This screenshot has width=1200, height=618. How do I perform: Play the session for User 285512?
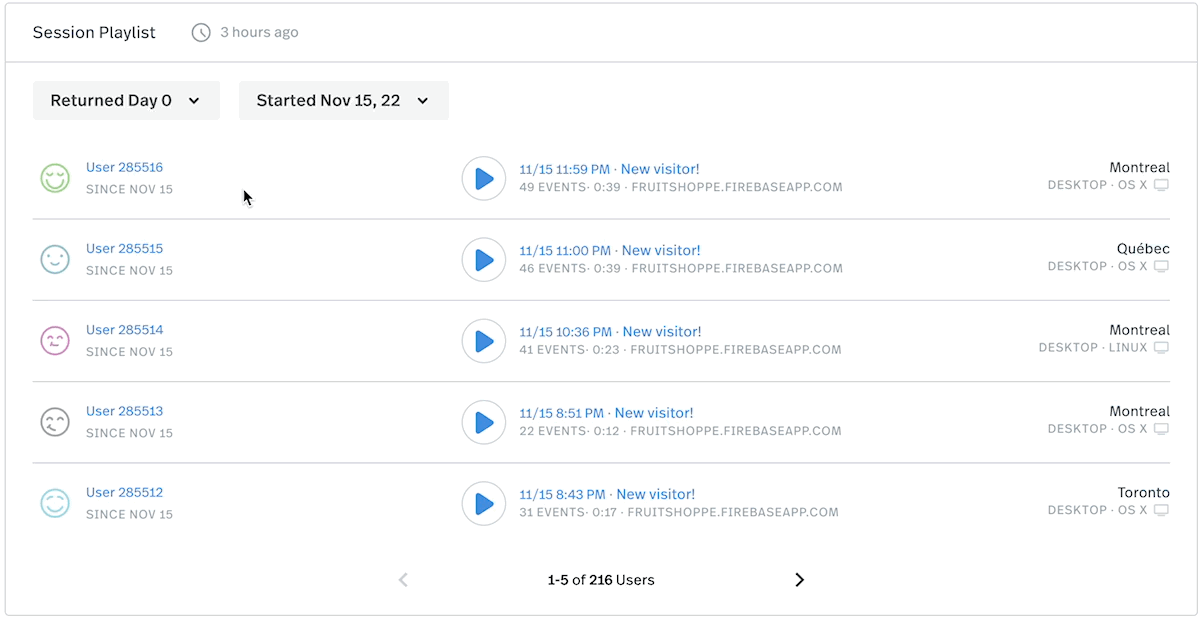(483, 503)
